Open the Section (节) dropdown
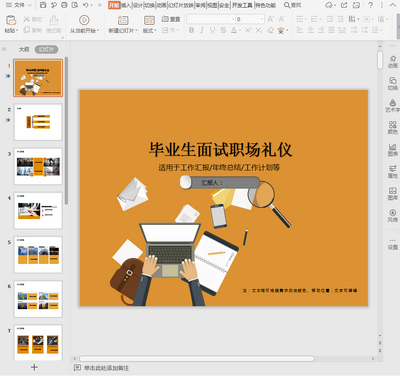This screenshot has width=400, height=376. point(170,30)
